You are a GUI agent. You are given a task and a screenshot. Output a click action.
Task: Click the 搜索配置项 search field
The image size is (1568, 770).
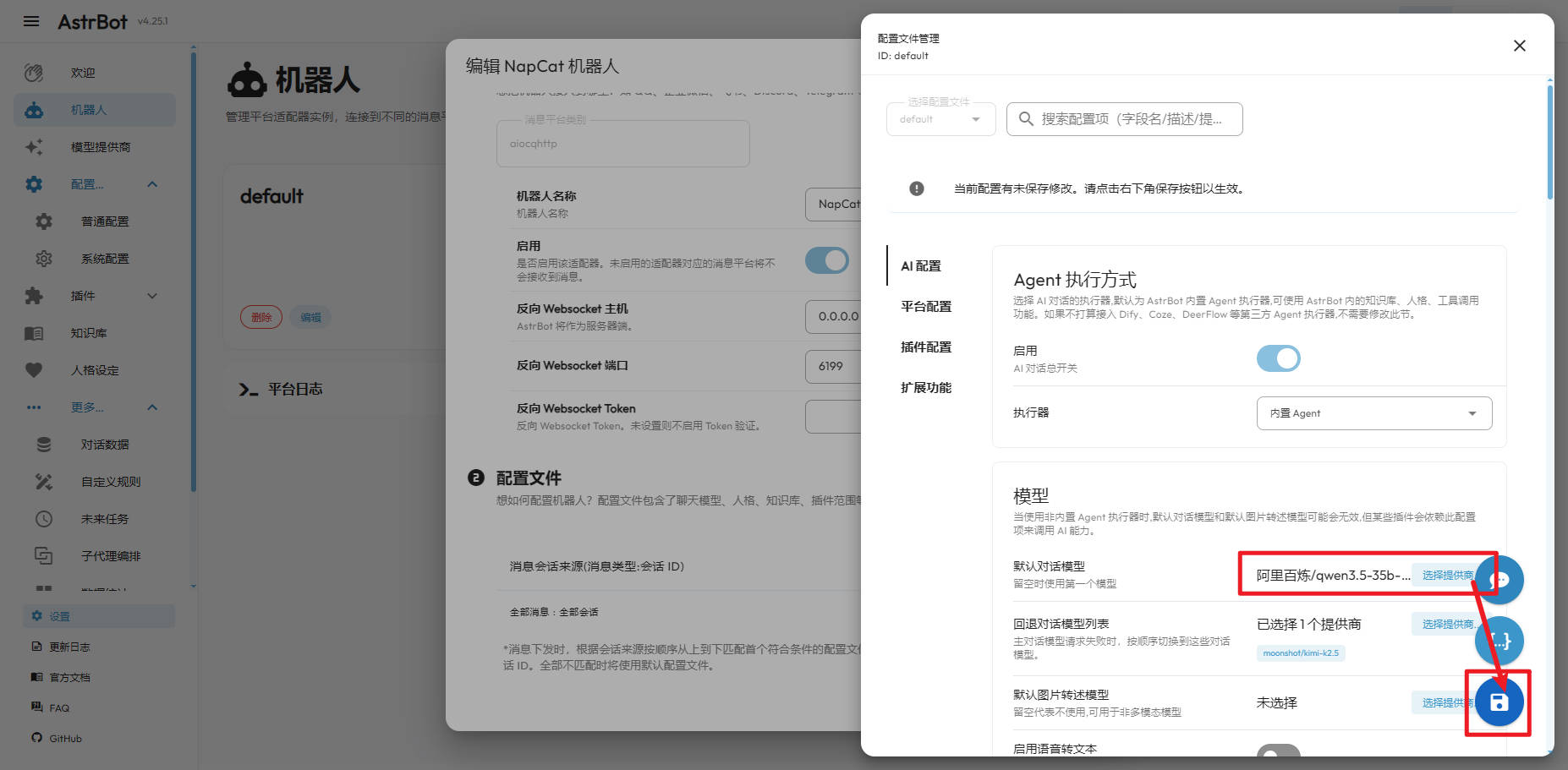[x=1125, y=119]
